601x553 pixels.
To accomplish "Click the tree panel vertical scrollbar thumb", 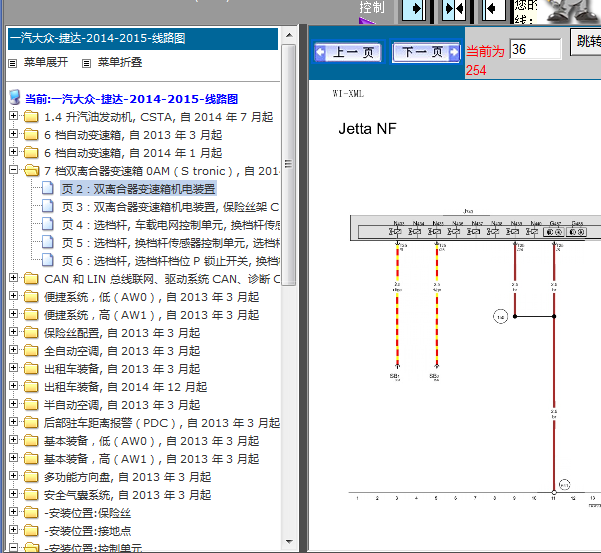I will coord(289,165).
